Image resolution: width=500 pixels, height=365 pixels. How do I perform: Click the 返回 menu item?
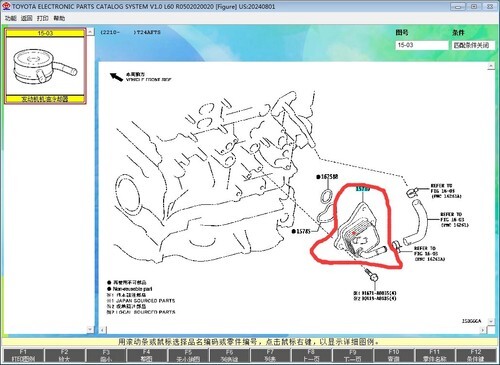tap(27, 18)
